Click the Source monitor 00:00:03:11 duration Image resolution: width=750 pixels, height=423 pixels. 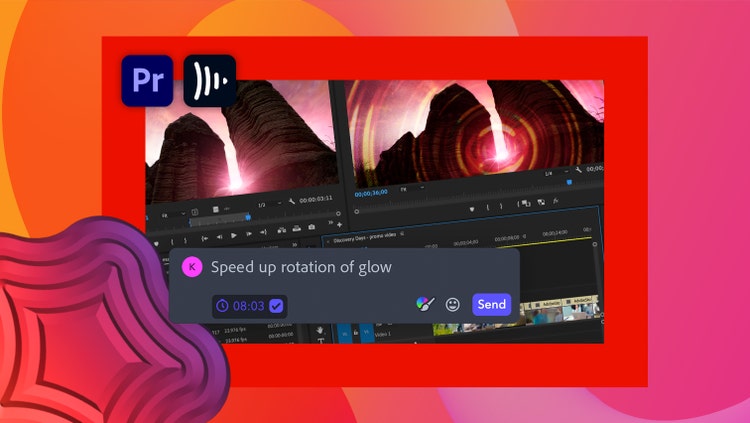(x=316, y=199)
